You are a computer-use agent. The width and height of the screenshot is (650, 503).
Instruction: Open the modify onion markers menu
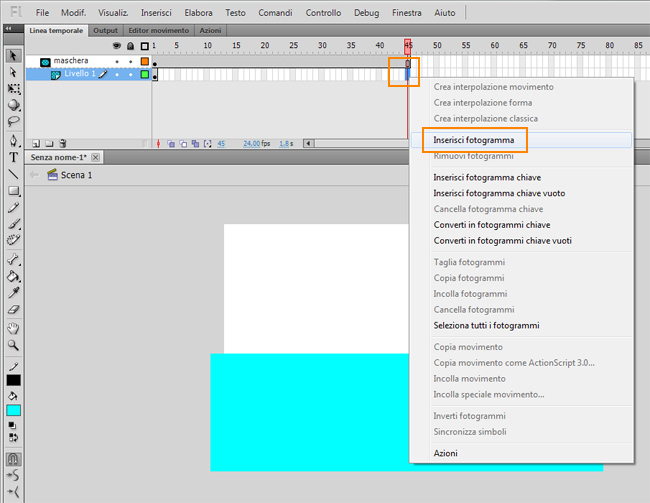[x=208, y=144]
